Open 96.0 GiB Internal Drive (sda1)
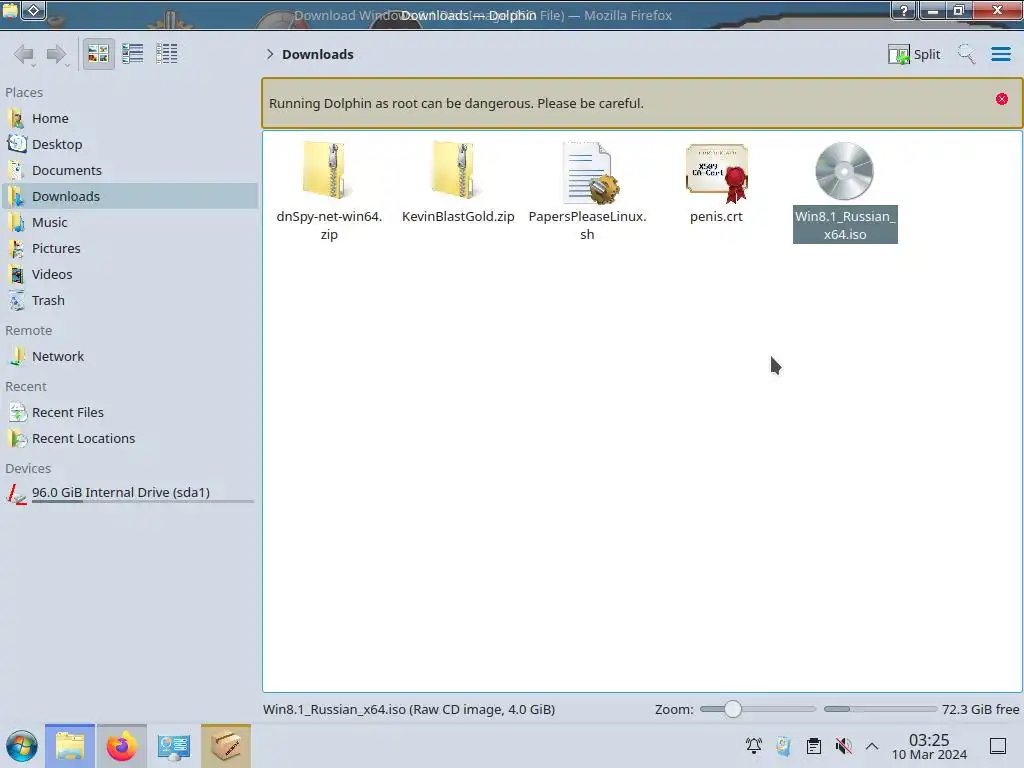The width and height of the screenshot is (1024, 768). 130,493
